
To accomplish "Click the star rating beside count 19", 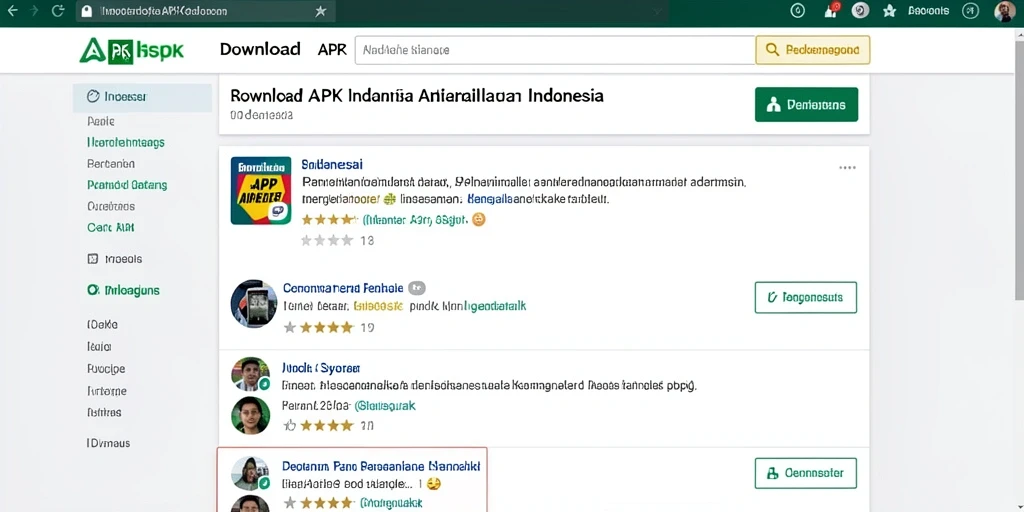I will (319, 327).
